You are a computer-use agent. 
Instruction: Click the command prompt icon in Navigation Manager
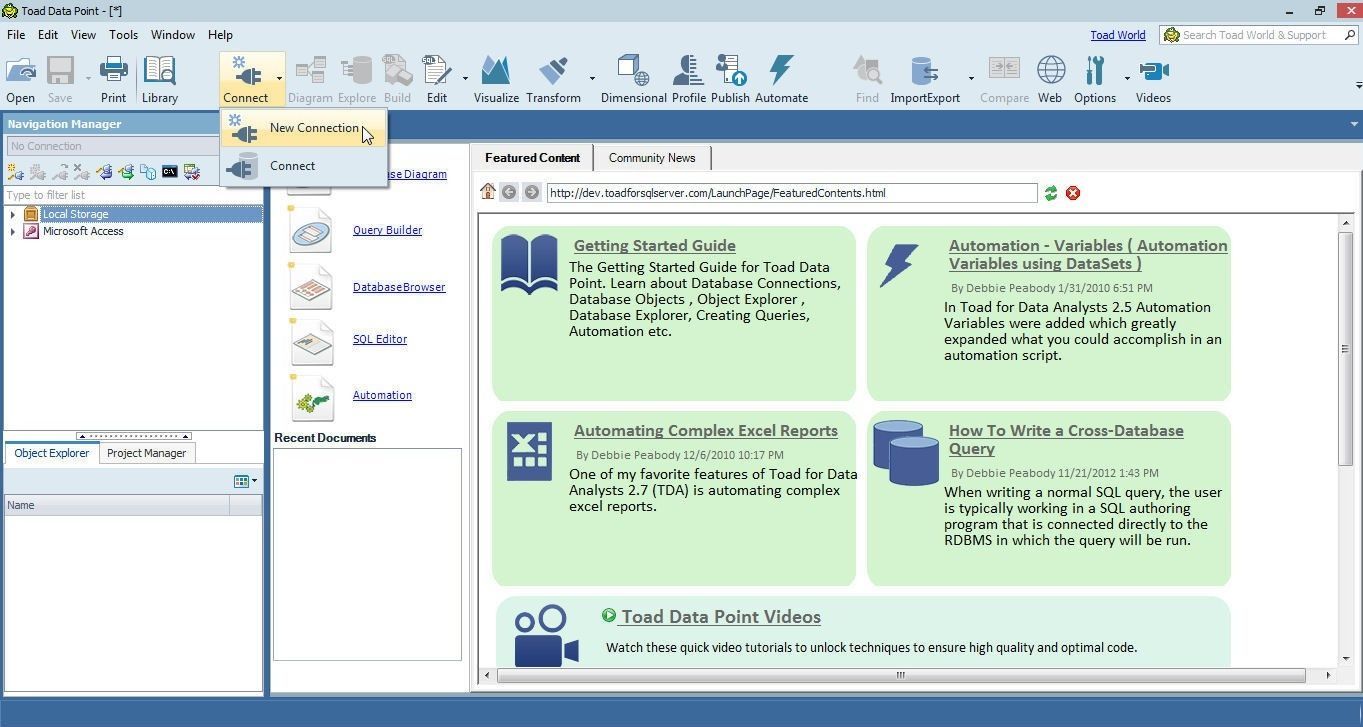(170, 172)
